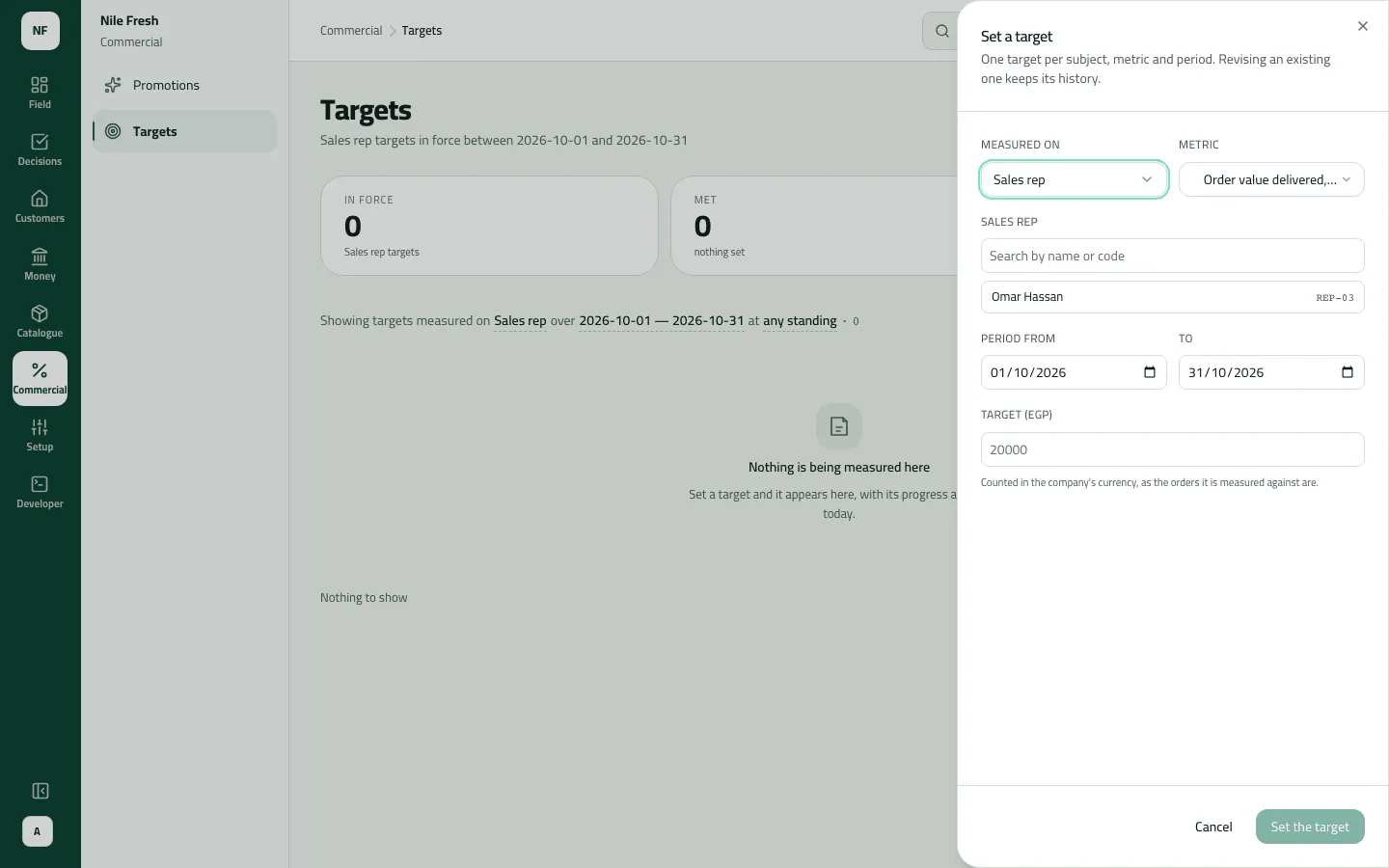This screenshot has width=1389, height=868.
Task: Click the To date field
Action: click(x=1271, y=372)
